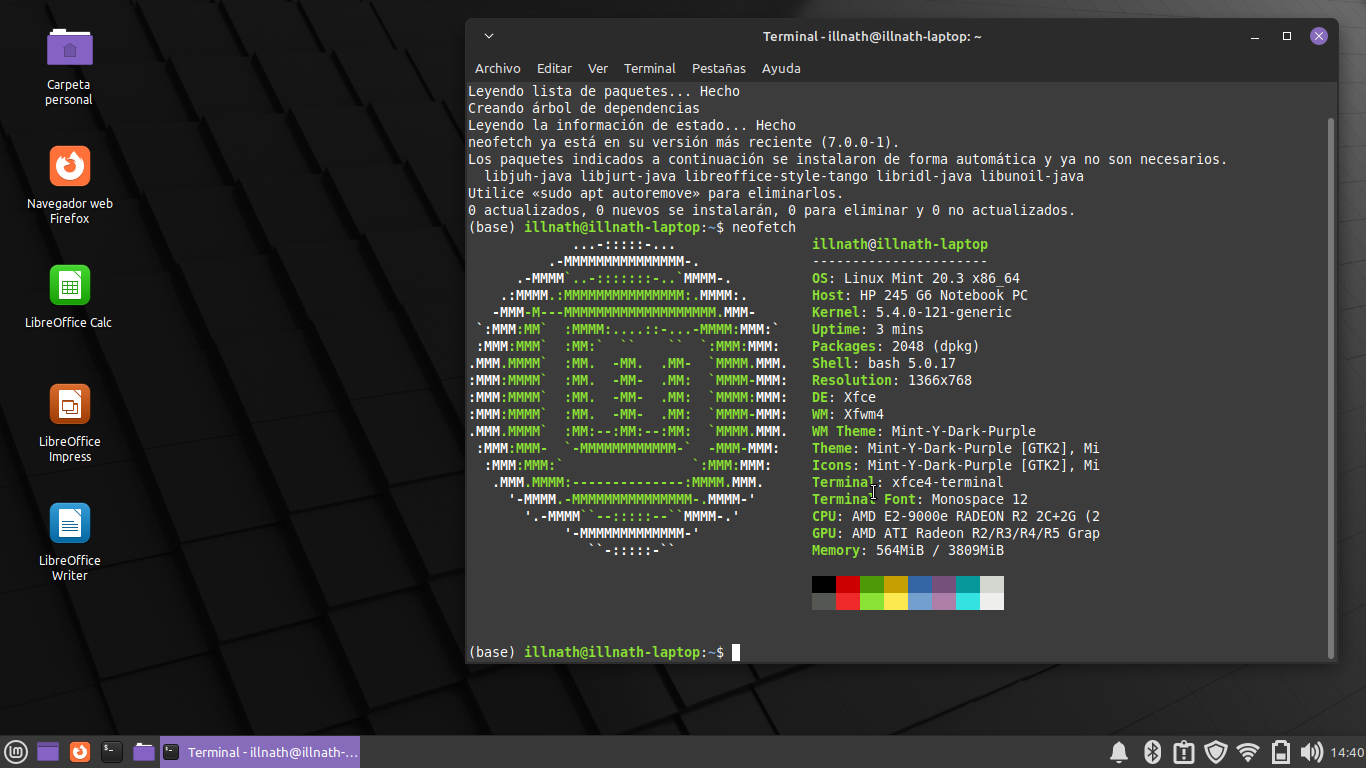Open the Wi-Fi network tray icon

click(x=1247, y=752)
